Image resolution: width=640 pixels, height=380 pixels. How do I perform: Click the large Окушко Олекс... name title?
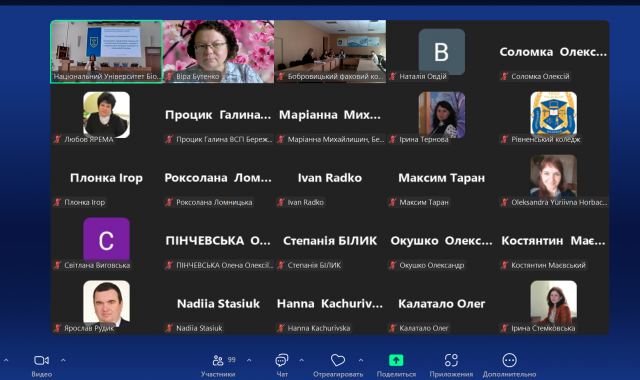(442, 241)
